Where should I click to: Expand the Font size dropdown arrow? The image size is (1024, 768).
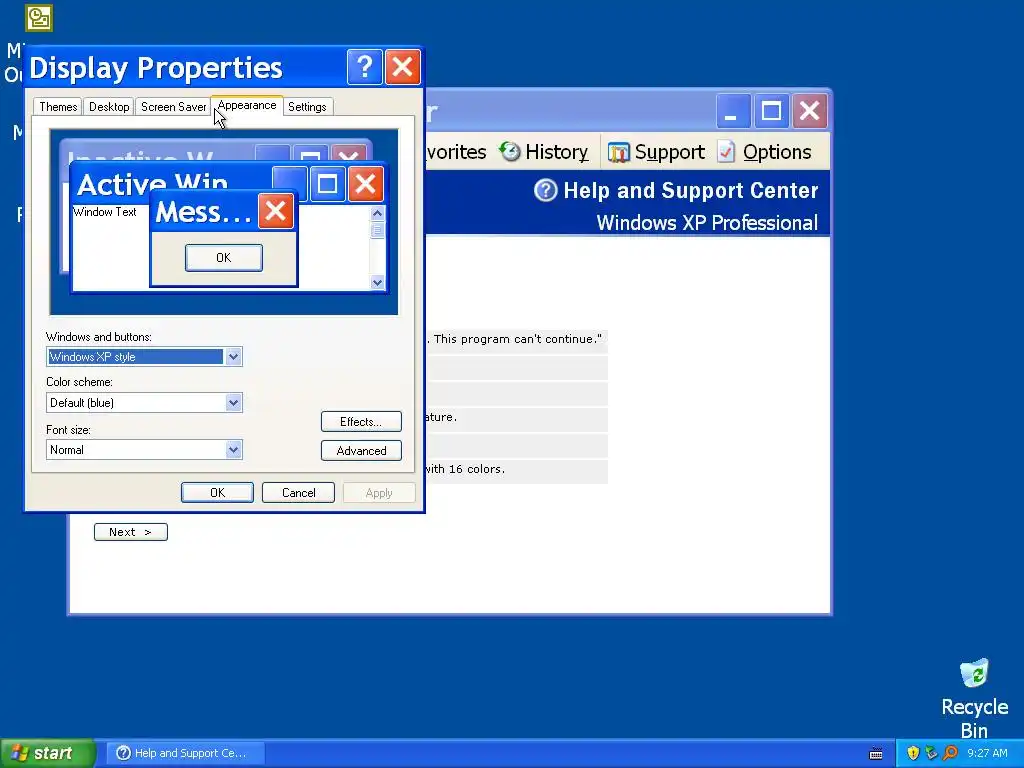[233, 449]
